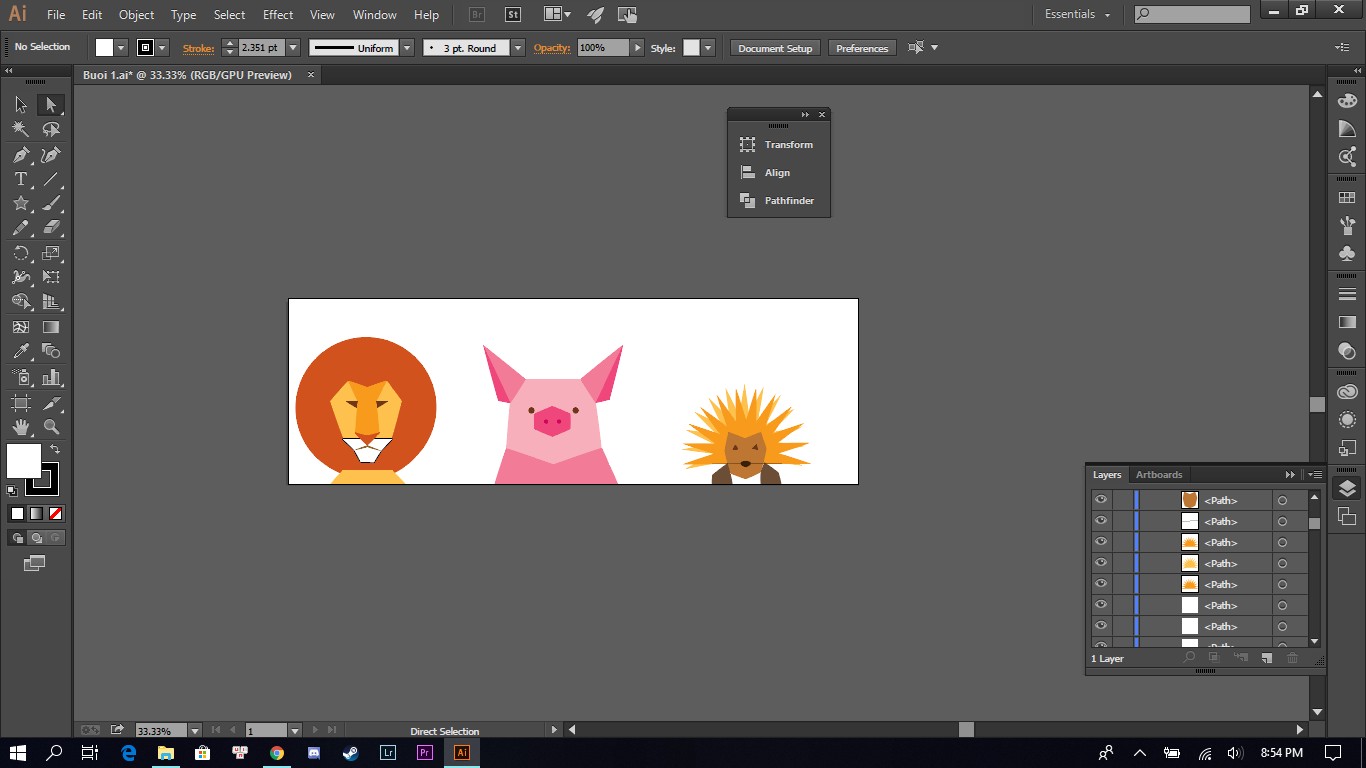The image size is (1366, 768).
Task: Select the Paintbrush tool
Action: click(x=51, y=203)
